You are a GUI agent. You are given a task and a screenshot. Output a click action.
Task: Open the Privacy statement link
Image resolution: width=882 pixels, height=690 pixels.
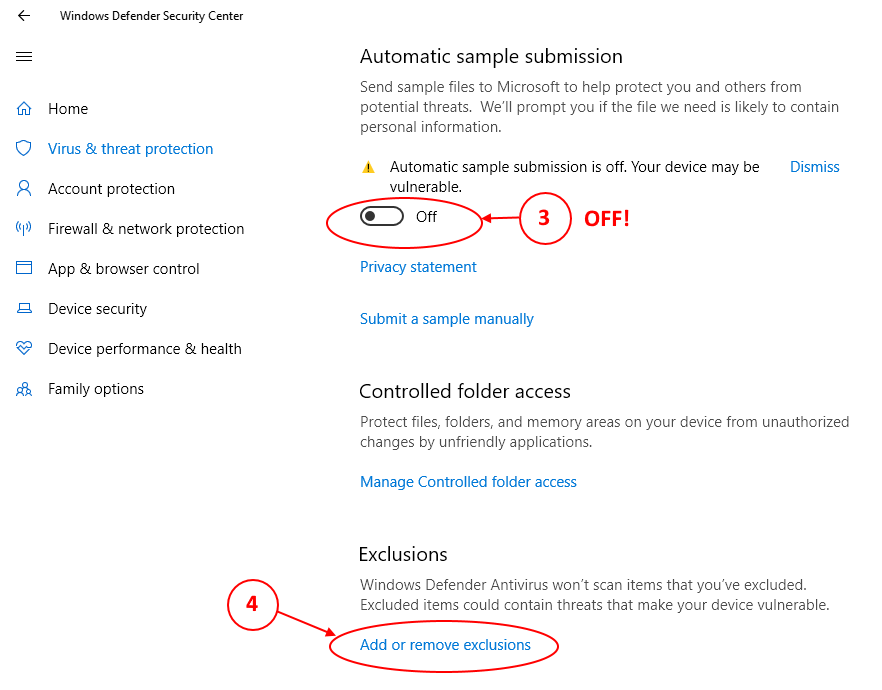click(418, 267)
